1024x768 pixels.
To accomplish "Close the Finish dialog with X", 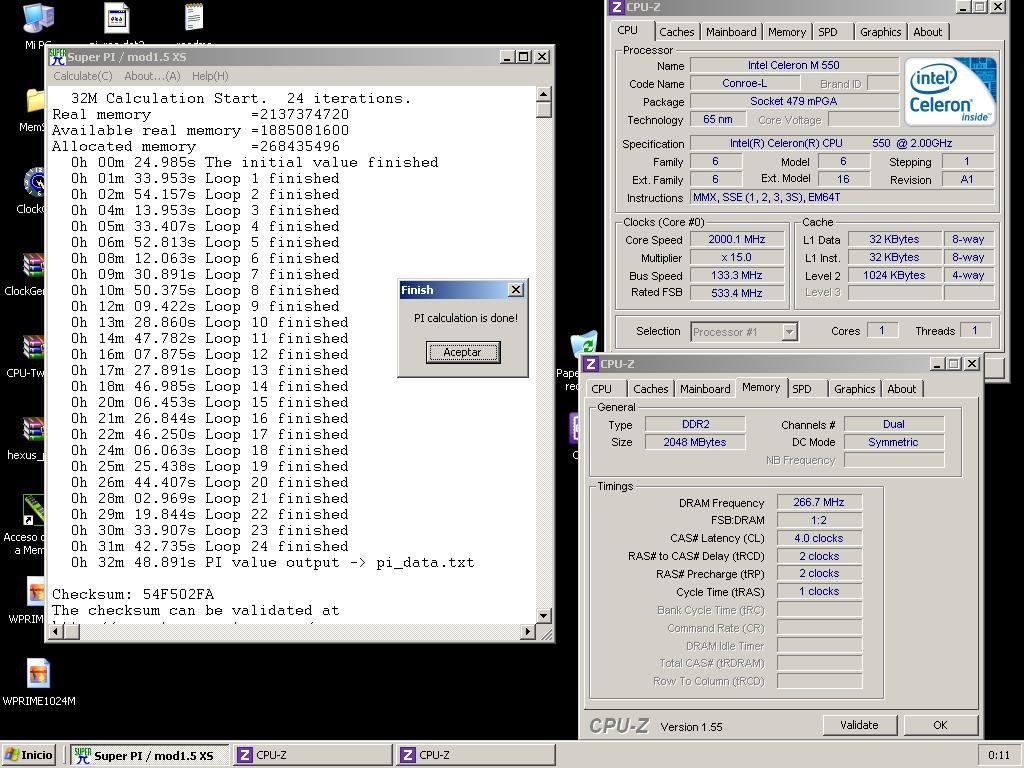I will [516, 289].
